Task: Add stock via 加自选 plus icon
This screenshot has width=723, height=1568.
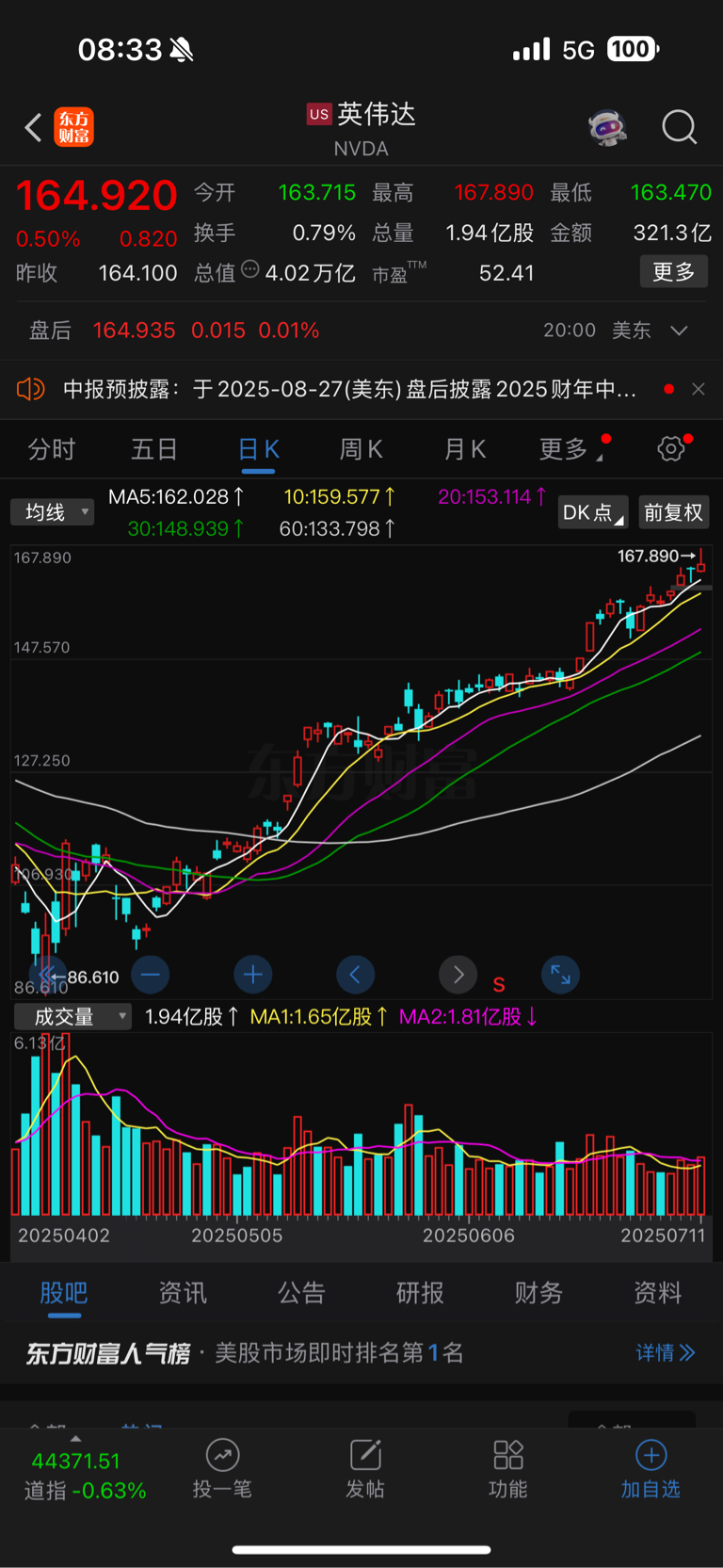Action: (x=651, y=1455)
